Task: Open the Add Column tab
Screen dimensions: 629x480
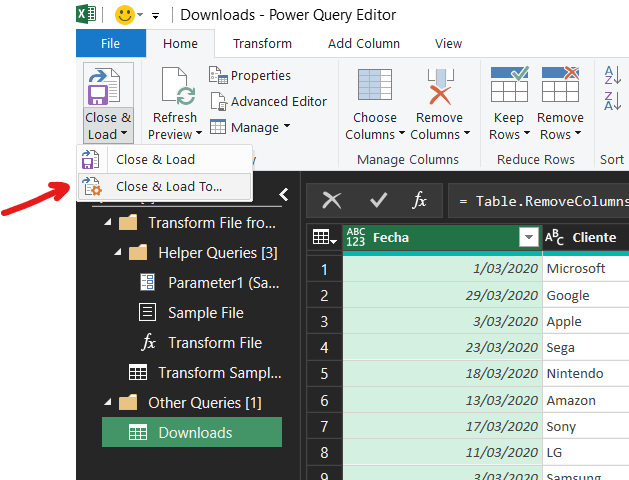Action: click(363, 43)
